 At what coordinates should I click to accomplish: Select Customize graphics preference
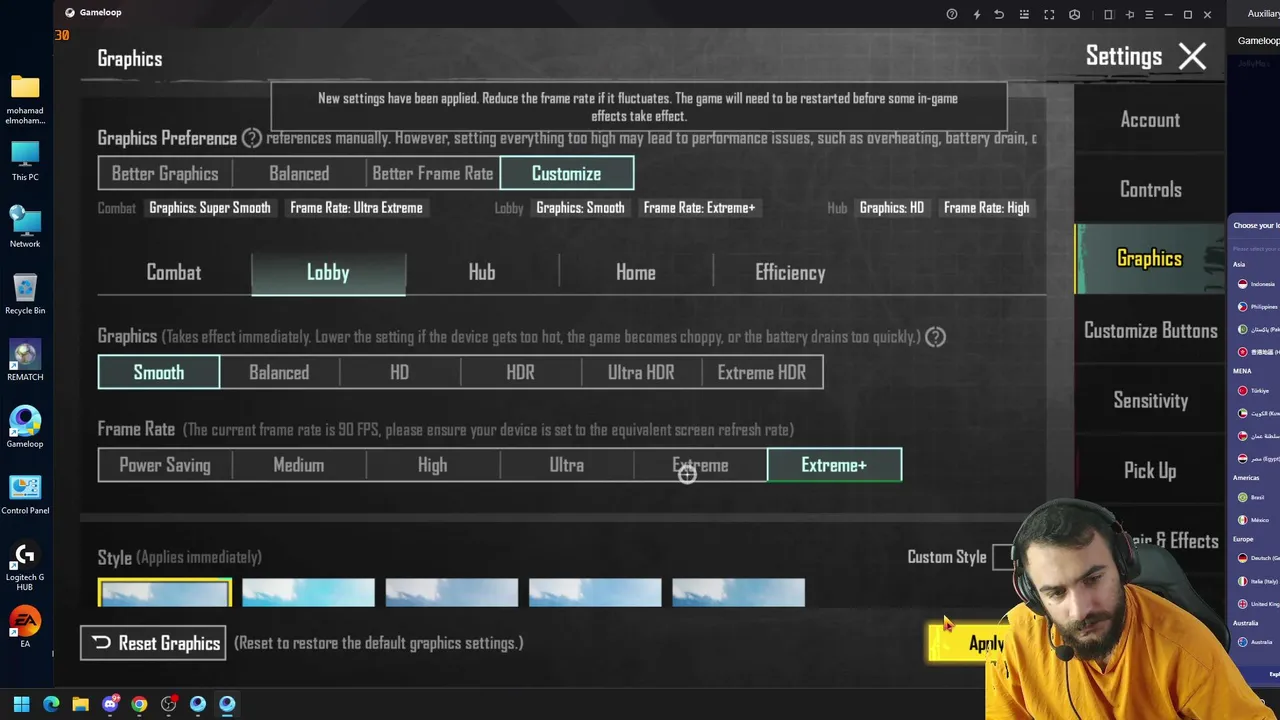[x=567, y=173]
